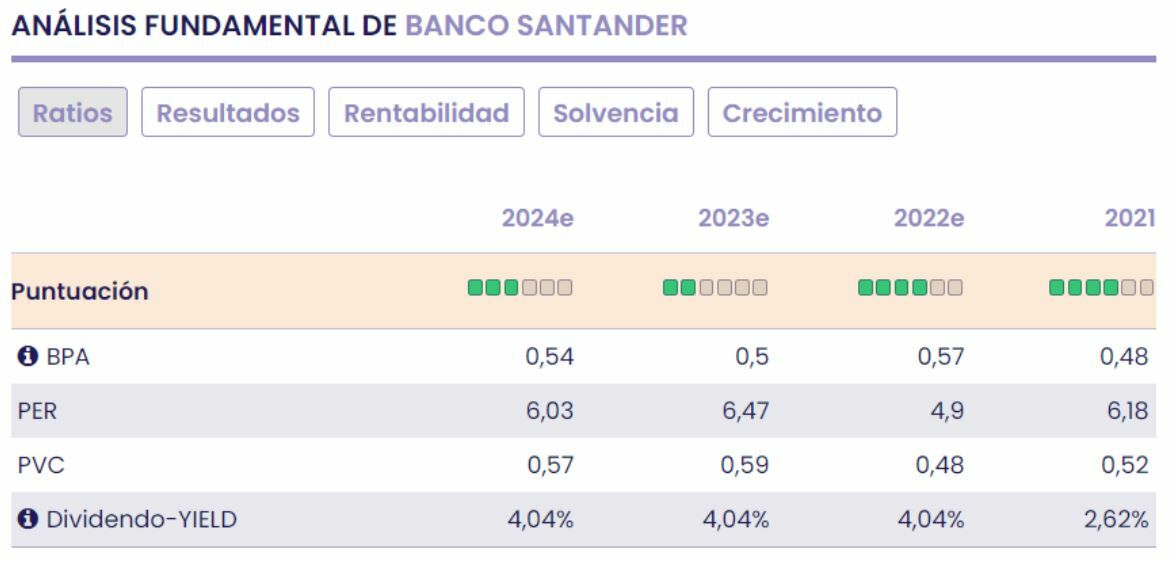Open the Rentabilidad tab
Screen dimensions: 1174x561
pos(427,113)
